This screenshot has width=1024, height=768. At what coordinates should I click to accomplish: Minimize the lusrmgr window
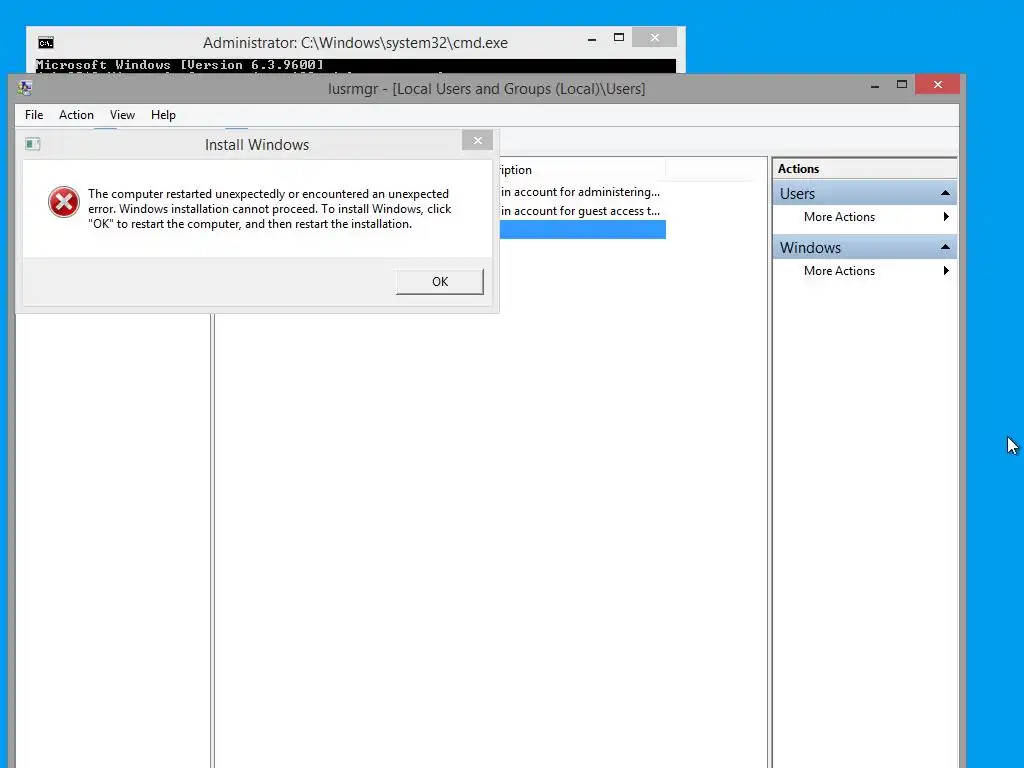(874, 86)
